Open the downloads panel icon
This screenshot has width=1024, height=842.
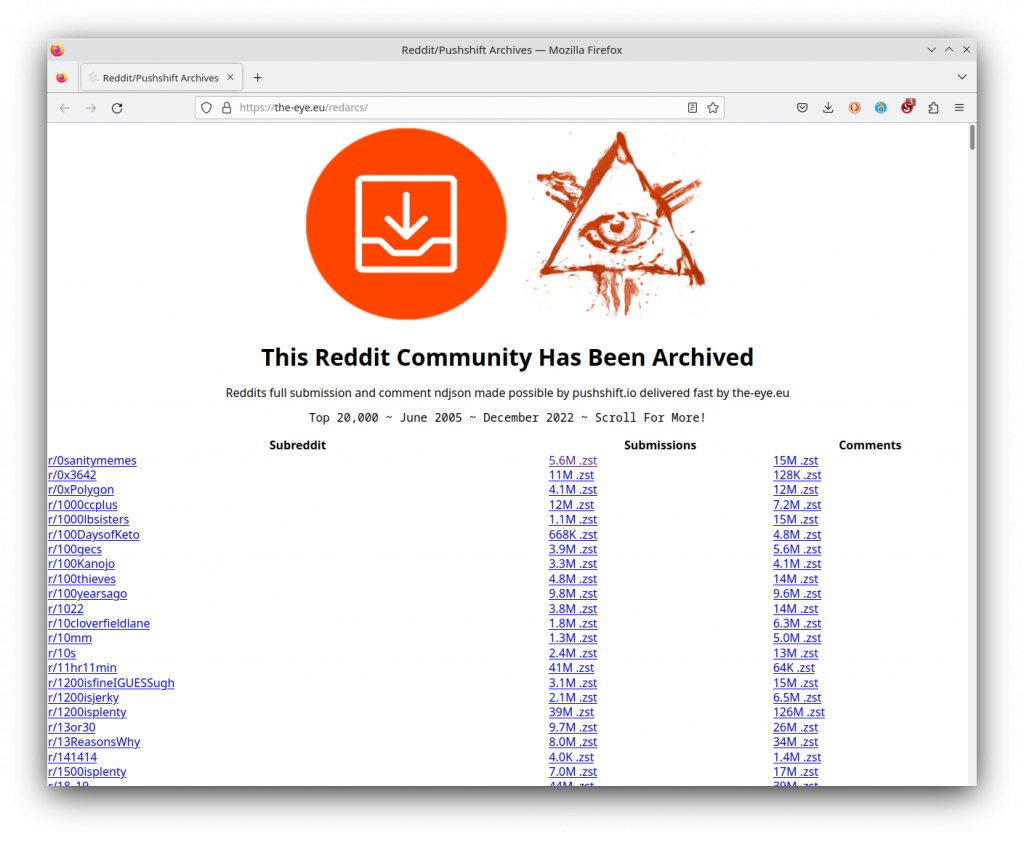pyautogui.click(x=828, y=108)
